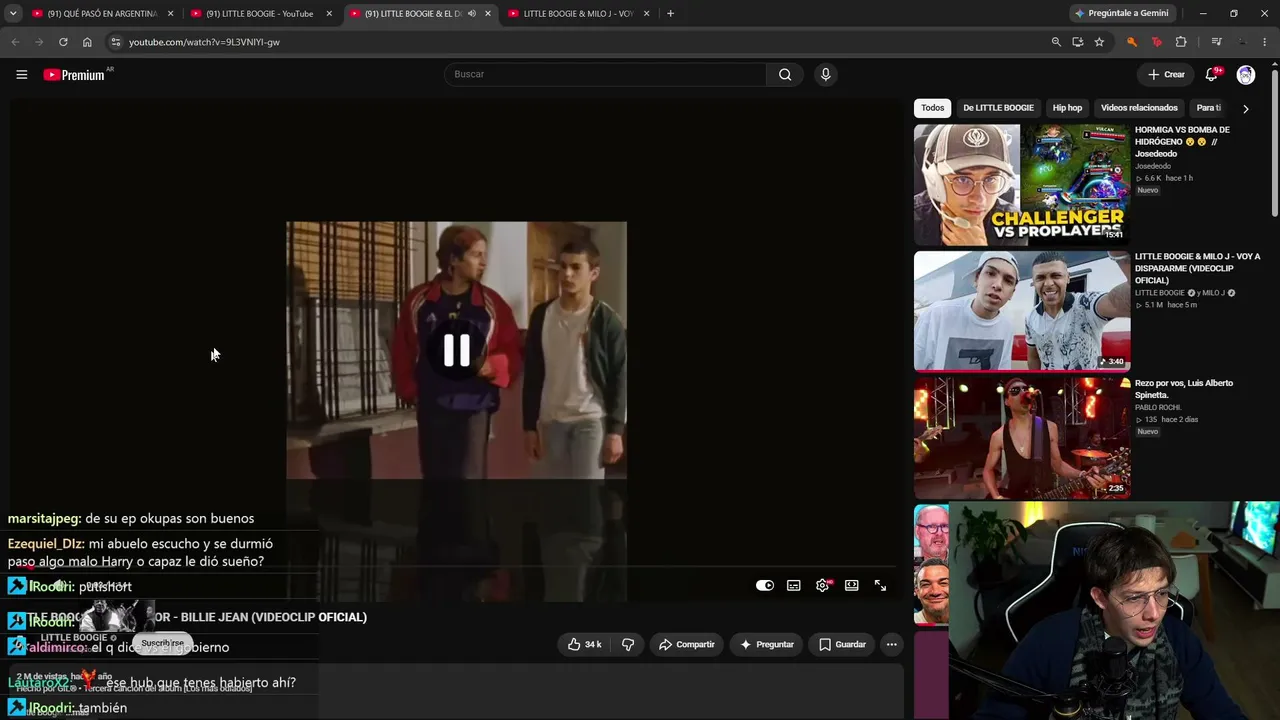This screenshot has height=720, width=1280.
Task: Subscribe using 'Suscribirse' button
Action: 162,643
